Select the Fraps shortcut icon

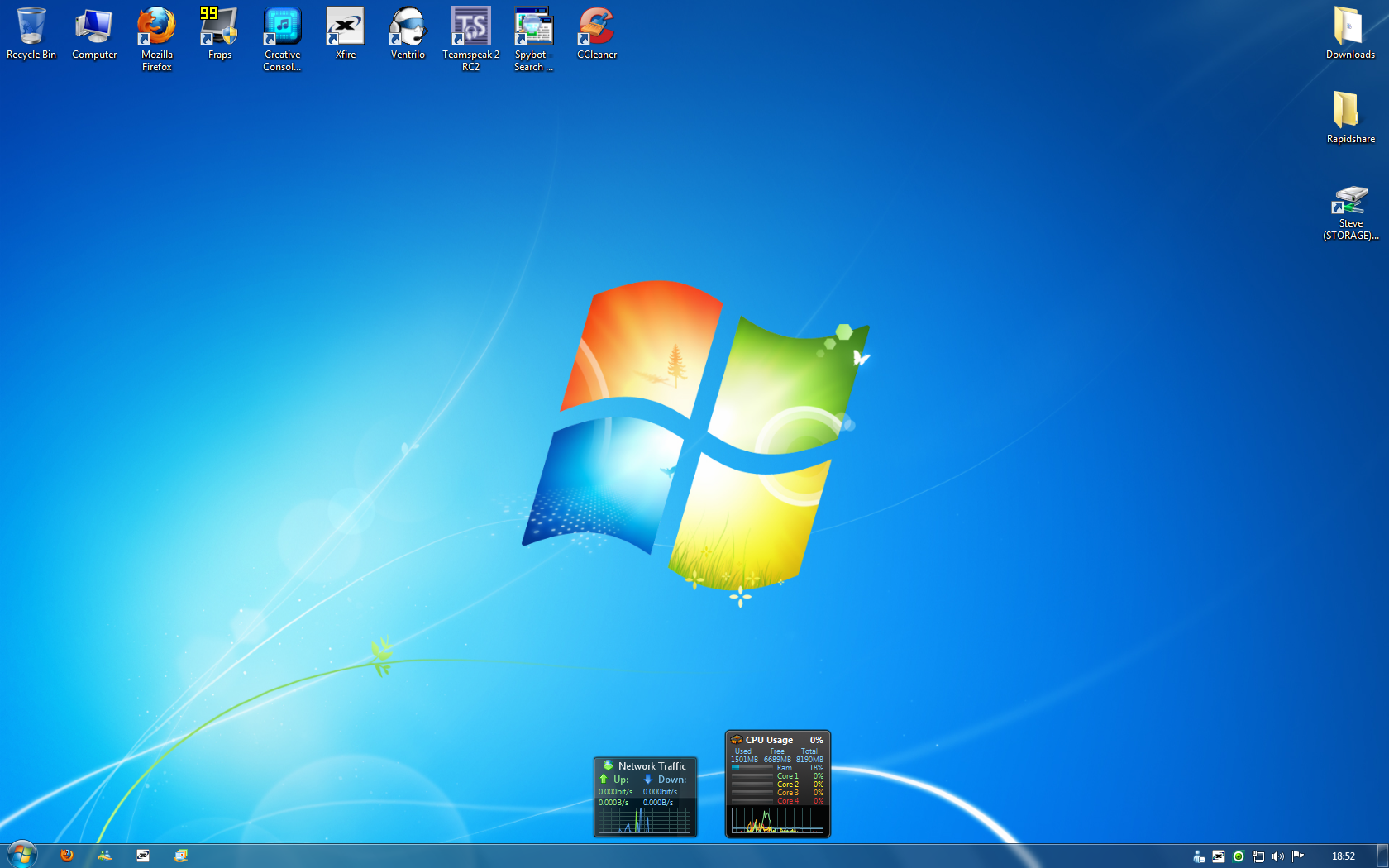click(x=219, y=27)
